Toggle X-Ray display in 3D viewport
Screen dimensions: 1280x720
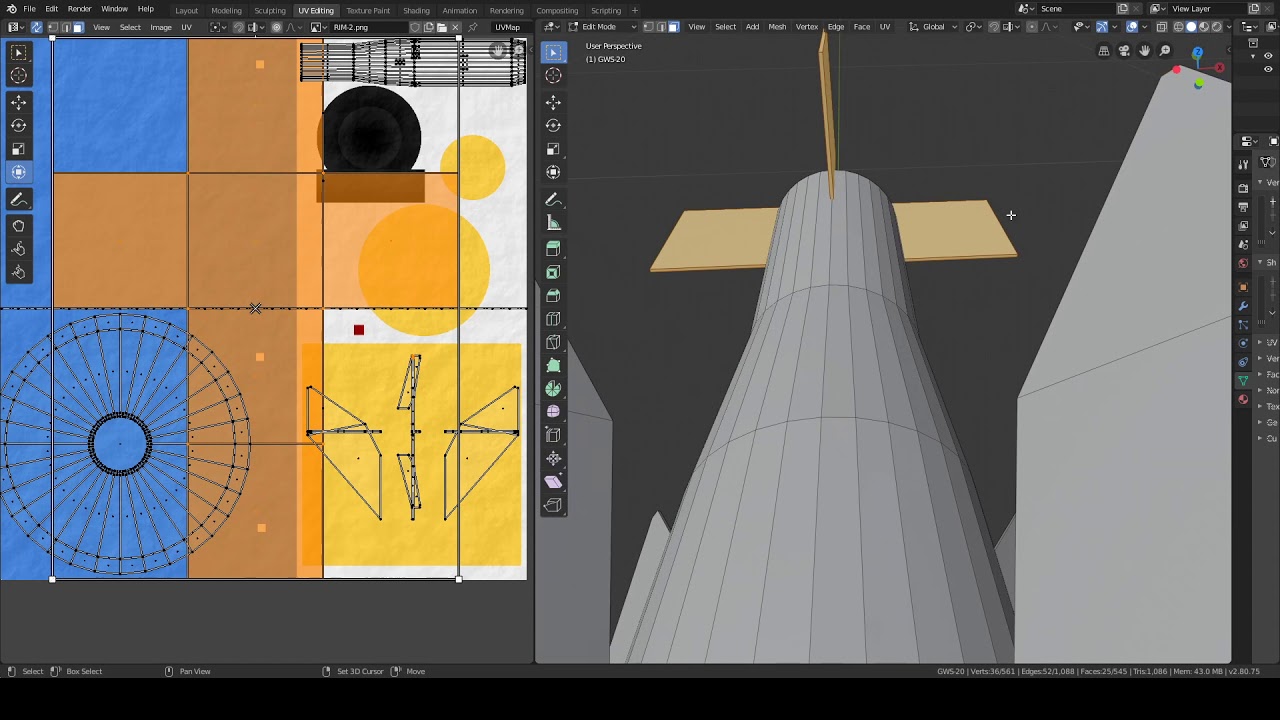(x=1162, y=27)
